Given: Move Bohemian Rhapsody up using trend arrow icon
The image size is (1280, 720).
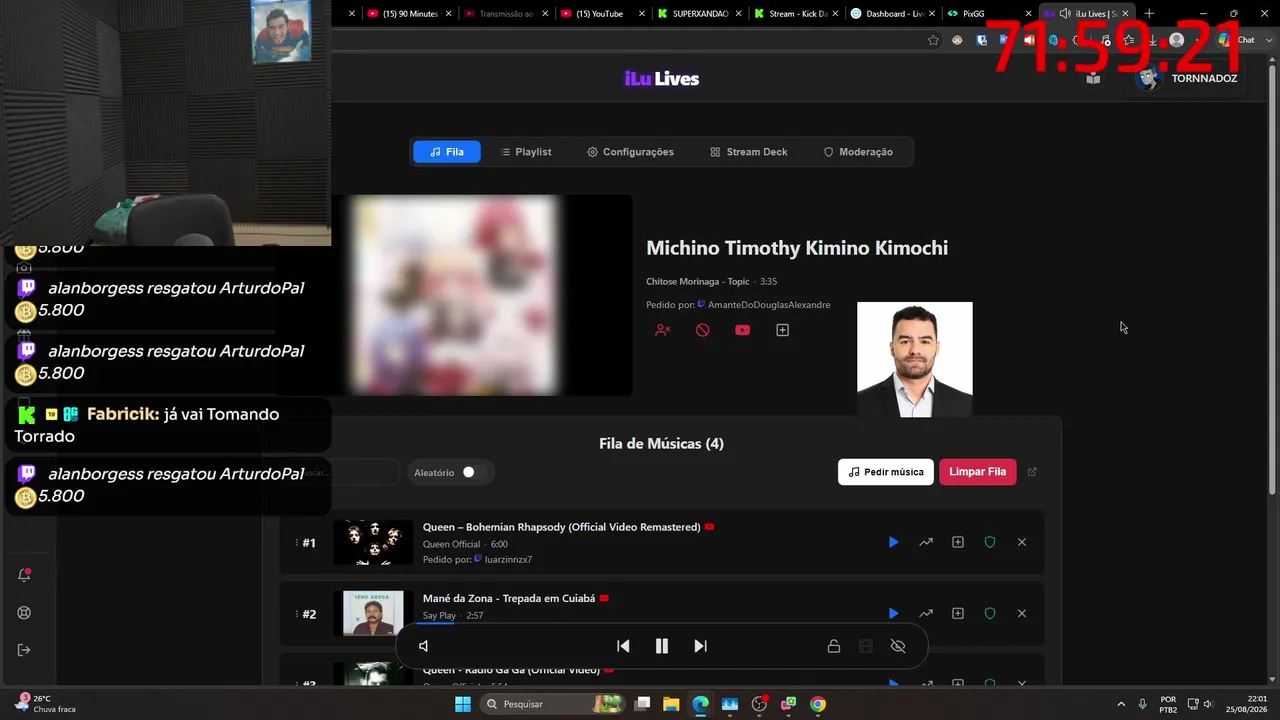Looking at the screenshot, I should (x=926, y=542).
